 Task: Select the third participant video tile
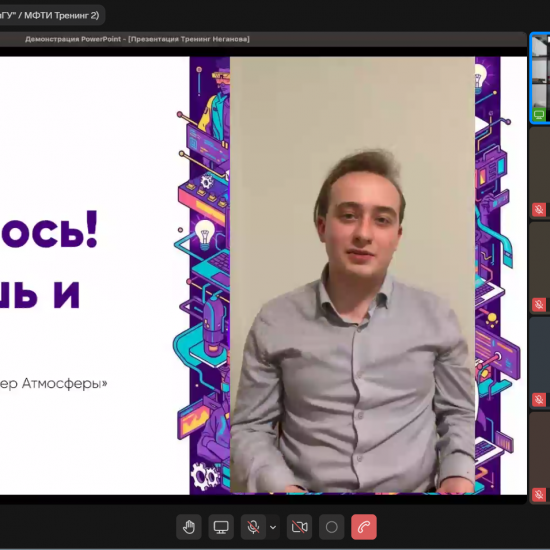(540, 268)
